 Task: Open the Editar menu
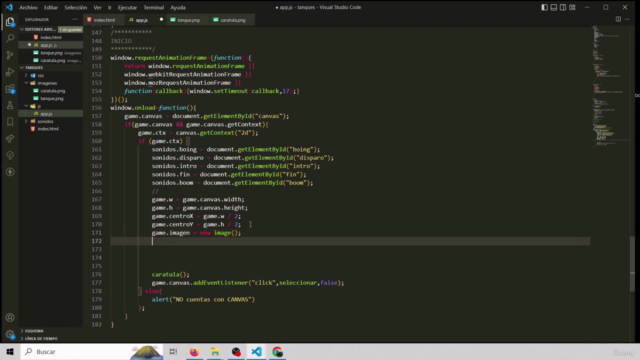click(x=51, y=7)
